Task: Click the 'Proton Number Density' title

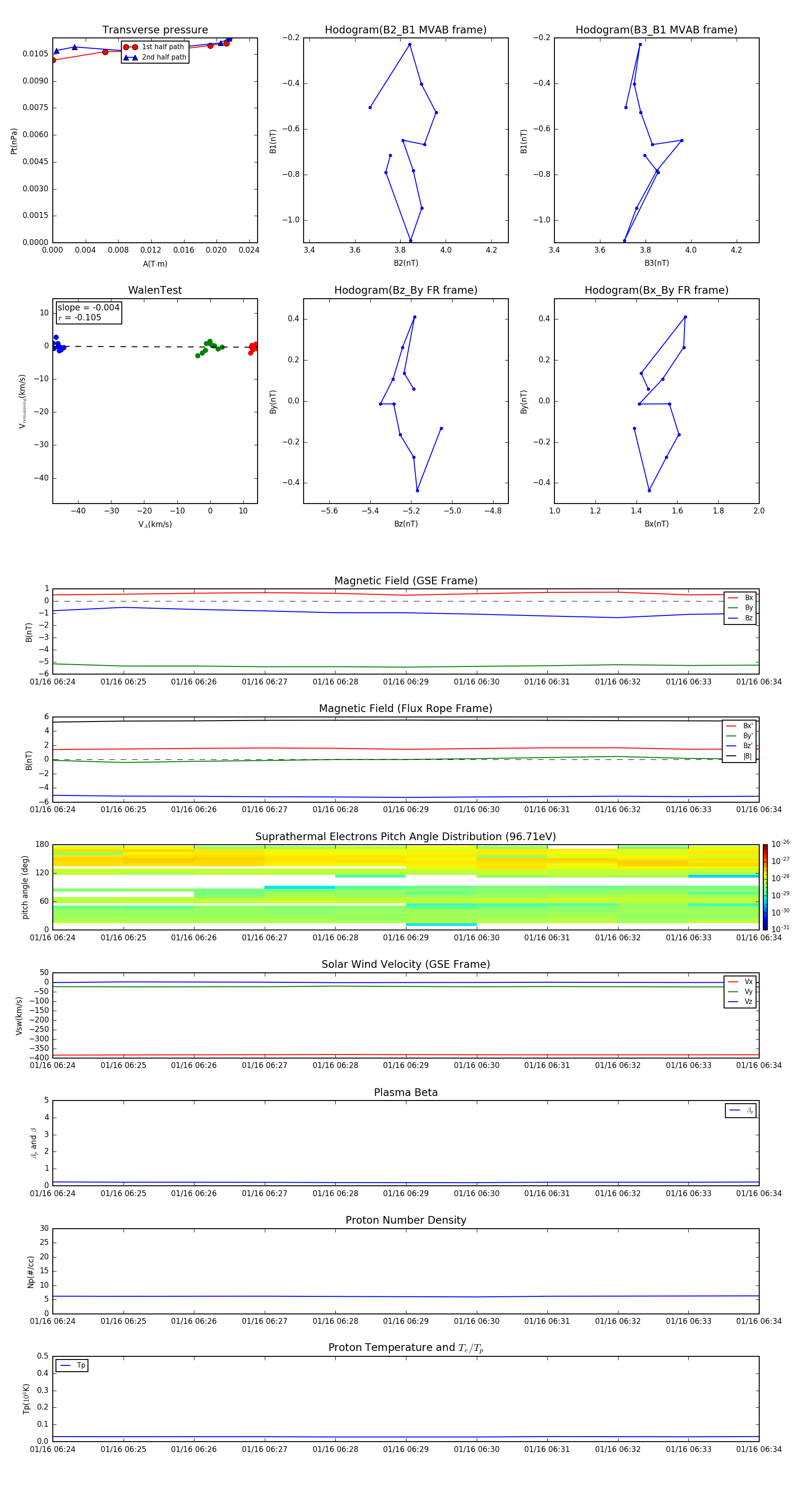Action: pos(406,1221)
